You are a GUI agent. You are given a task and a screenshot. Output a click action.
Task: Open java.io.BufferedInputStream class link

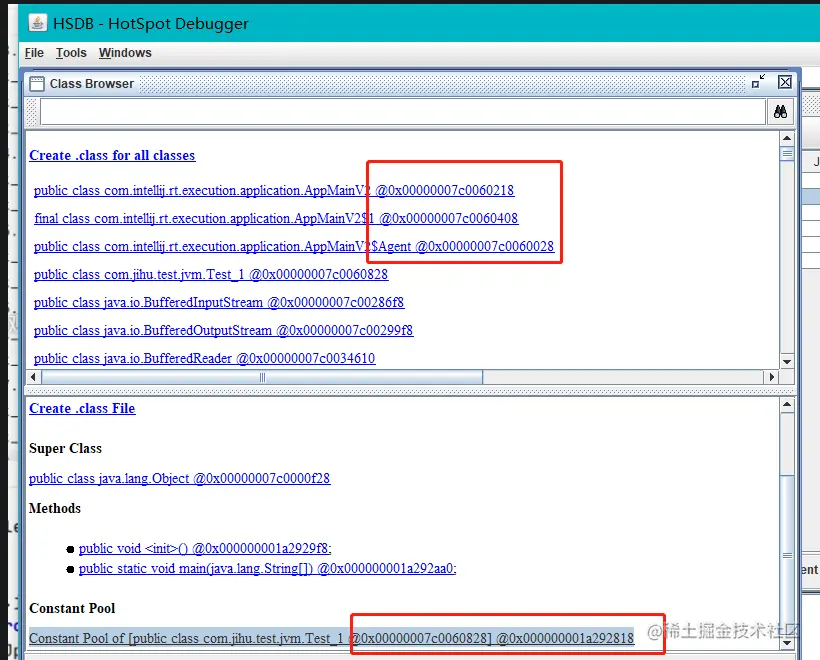click(x=219, y=302)
